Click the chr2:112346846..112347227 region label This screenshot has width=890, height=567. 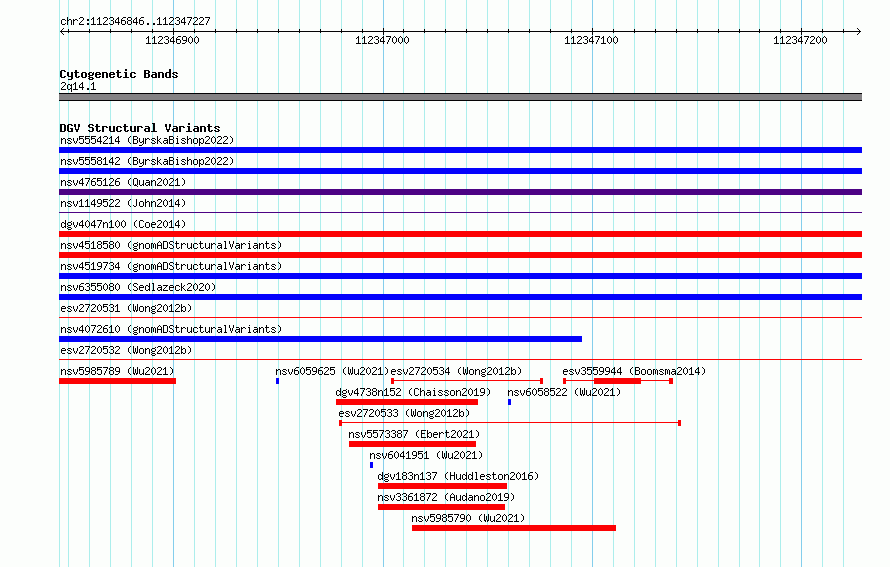[x=135, y=21]
